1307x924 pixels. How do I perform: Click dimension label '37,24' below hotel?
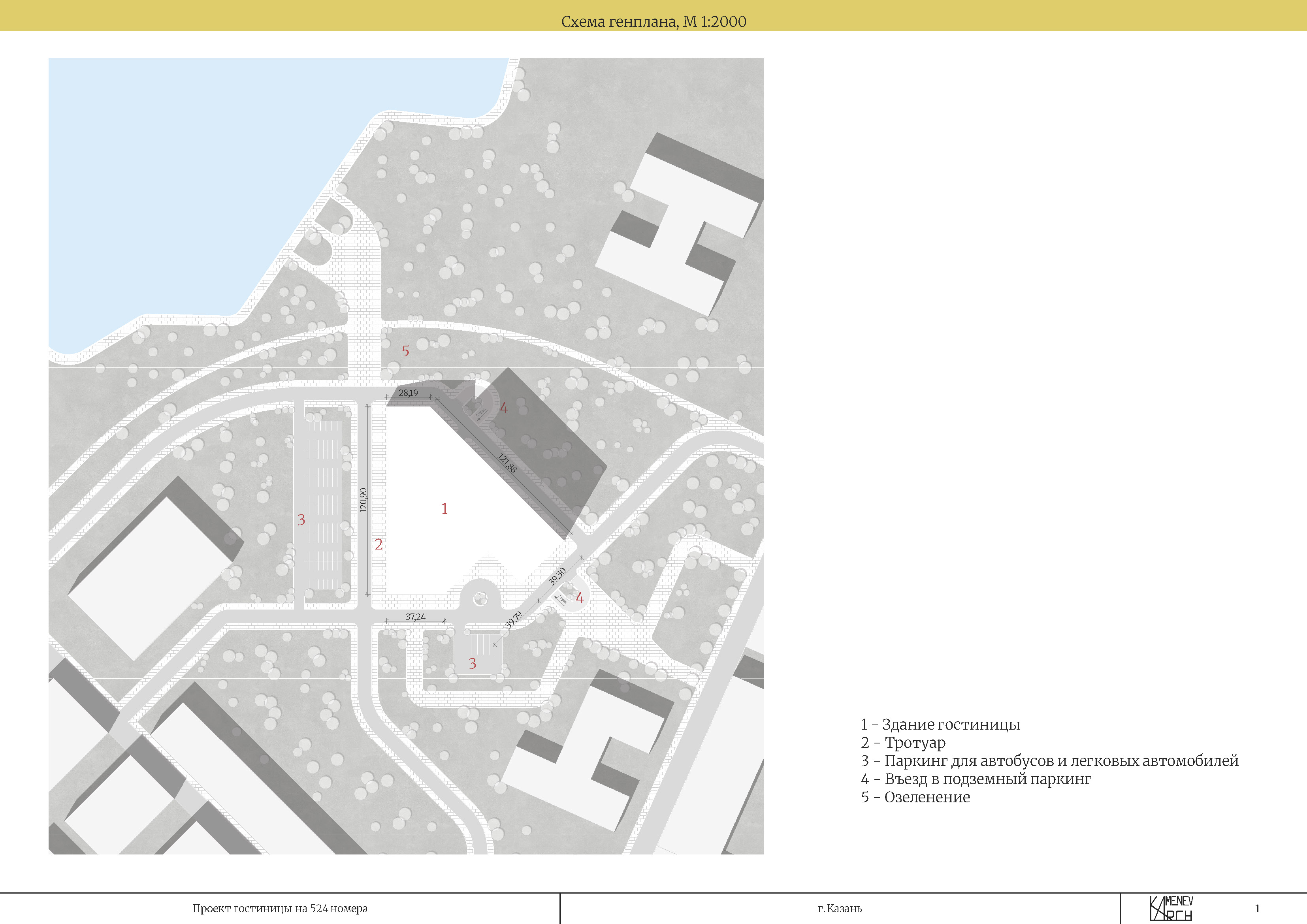click(x=416, y=617)
